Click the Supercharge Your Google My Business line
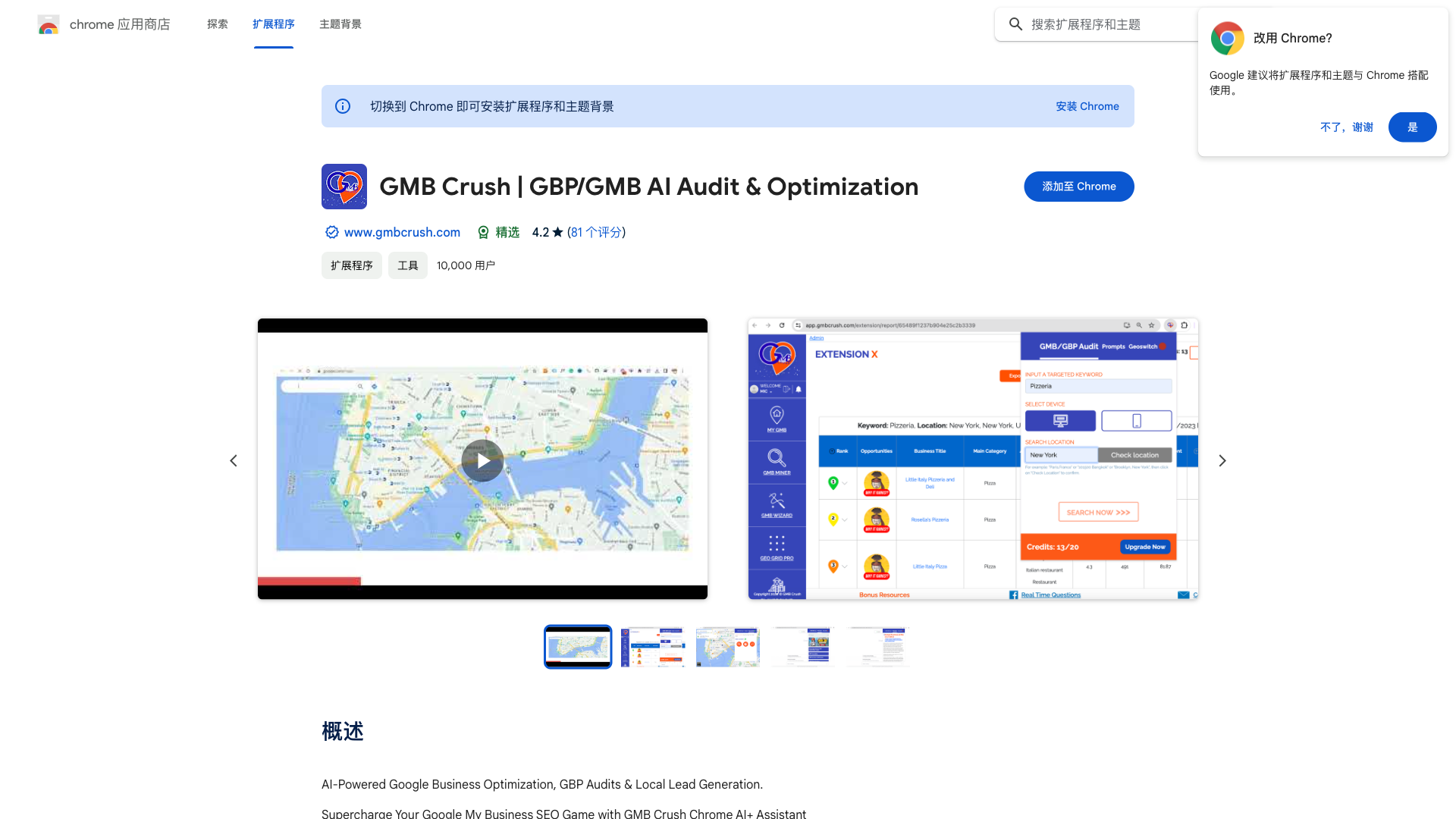1456x819 pixels. (x=563, y=813)
